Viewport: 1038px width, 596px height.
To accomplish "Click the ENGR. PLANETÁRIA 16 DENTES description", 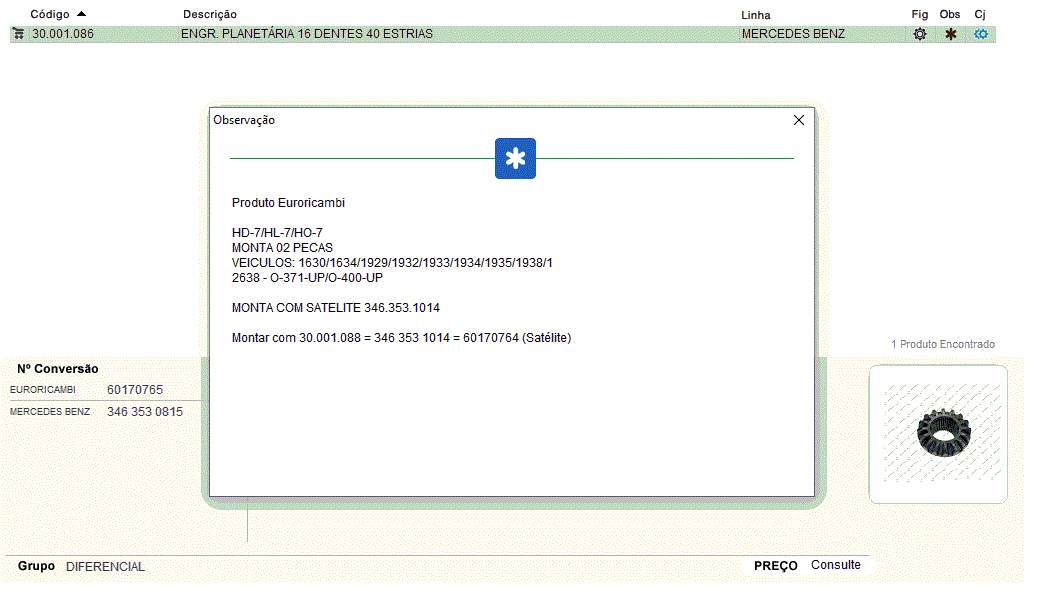I will 307,34.
